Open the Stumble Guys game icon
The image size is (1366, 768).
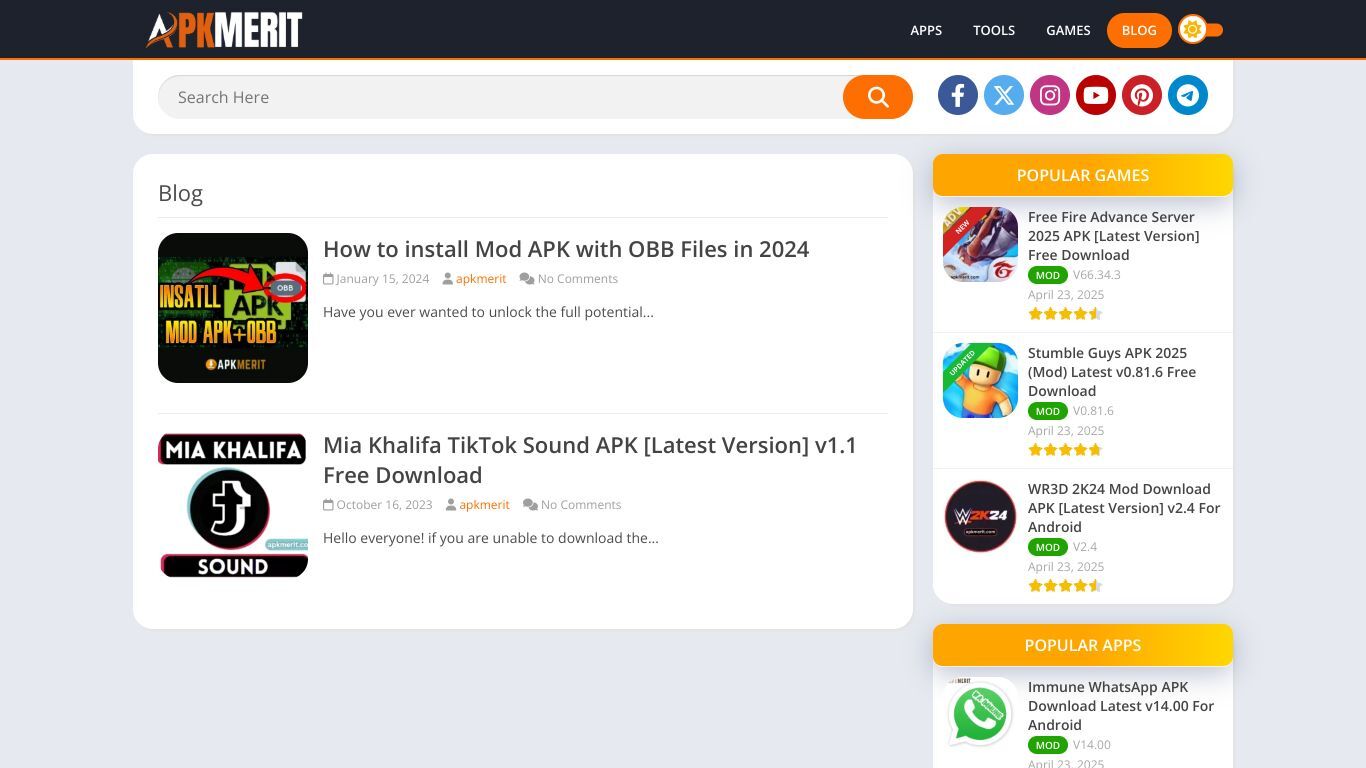(x=980, y=380)
